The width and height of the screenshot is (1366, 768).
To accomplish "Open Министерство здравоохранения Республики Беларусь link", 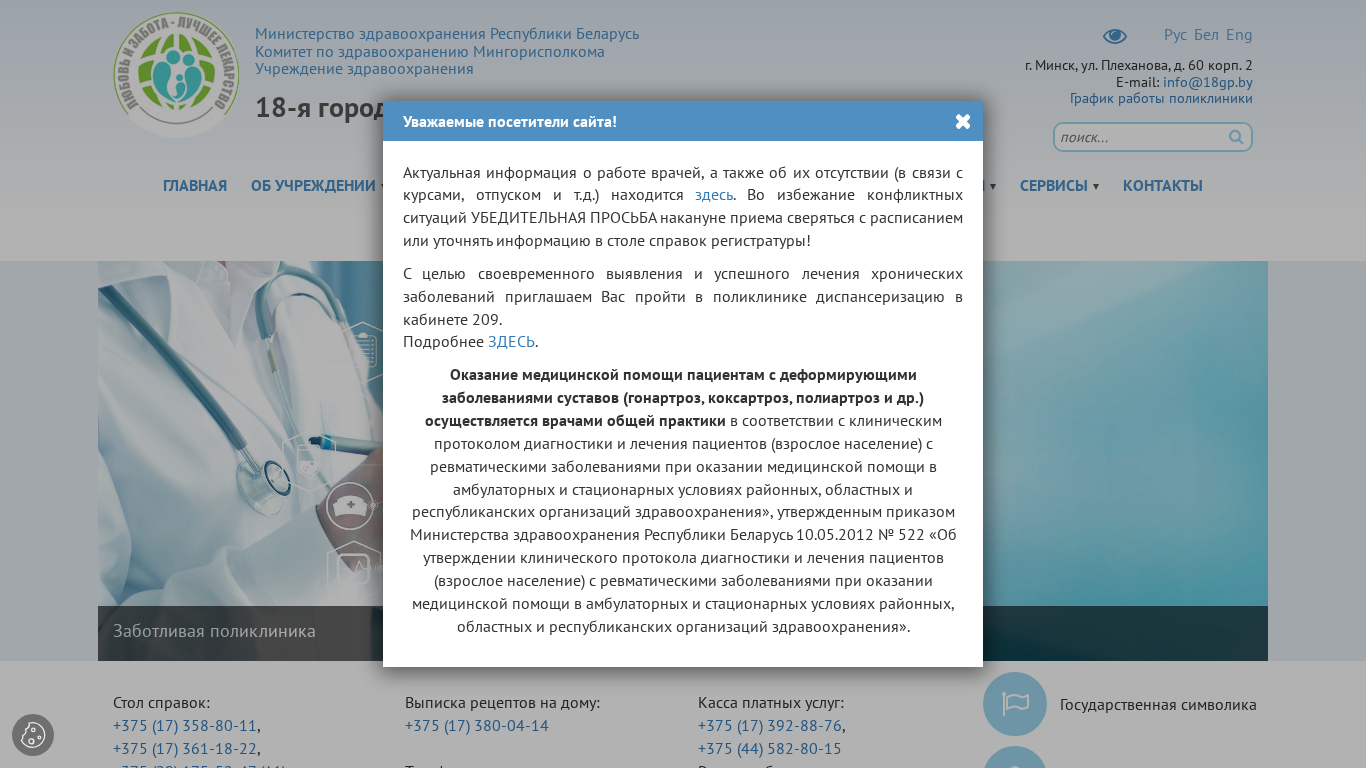I will [447, 34].
